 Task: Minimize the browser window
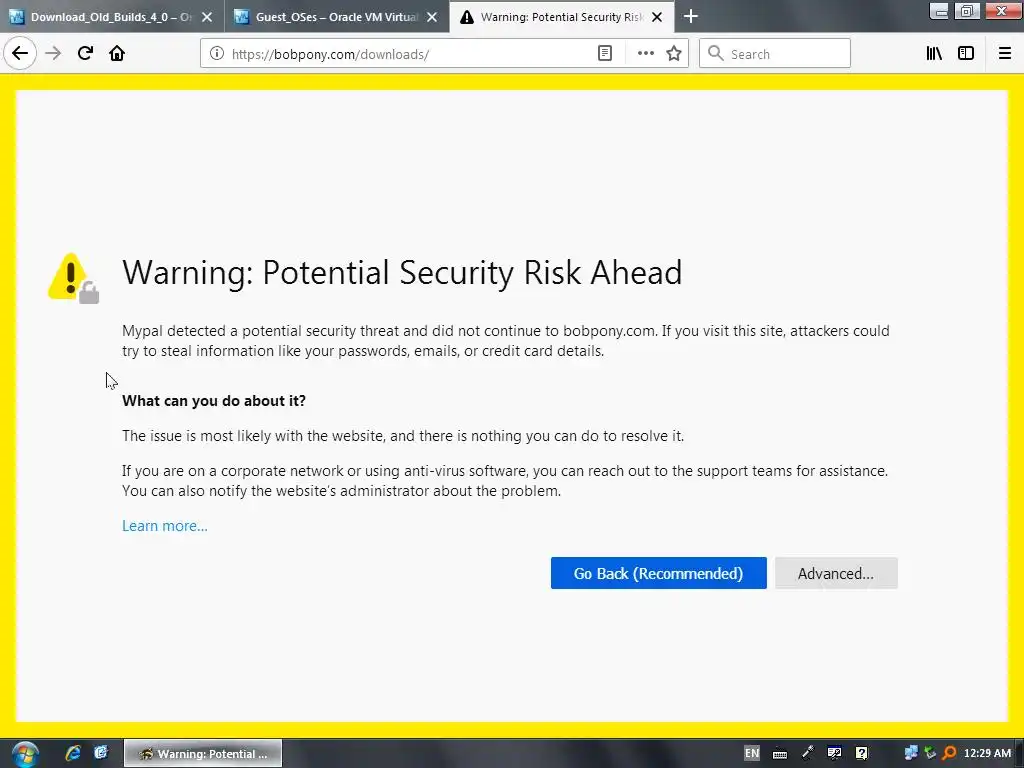[939, 11]
